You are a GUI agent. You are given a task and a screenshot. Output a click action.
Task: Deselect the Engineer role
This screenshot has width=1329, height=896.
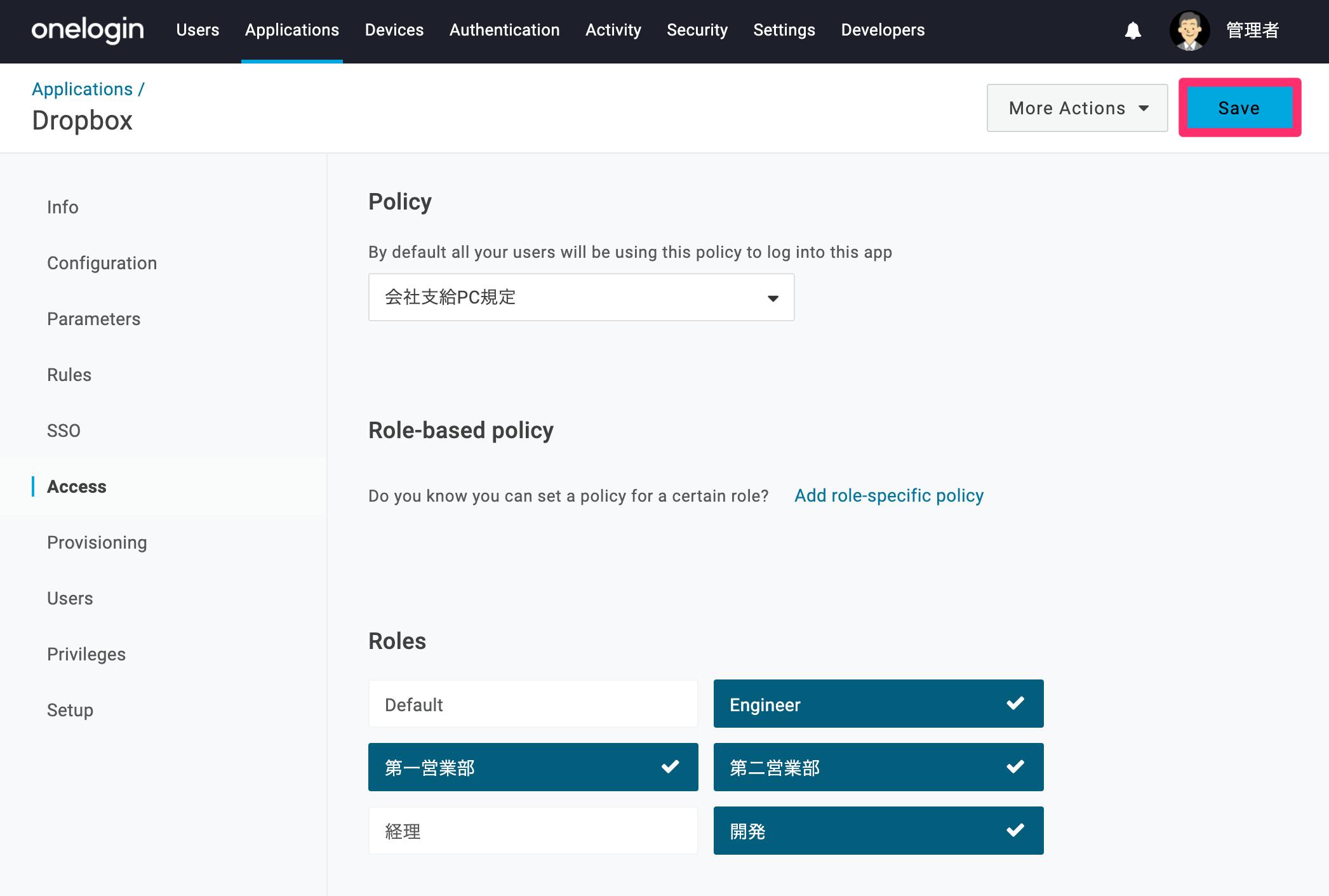[x=878, y=704]
